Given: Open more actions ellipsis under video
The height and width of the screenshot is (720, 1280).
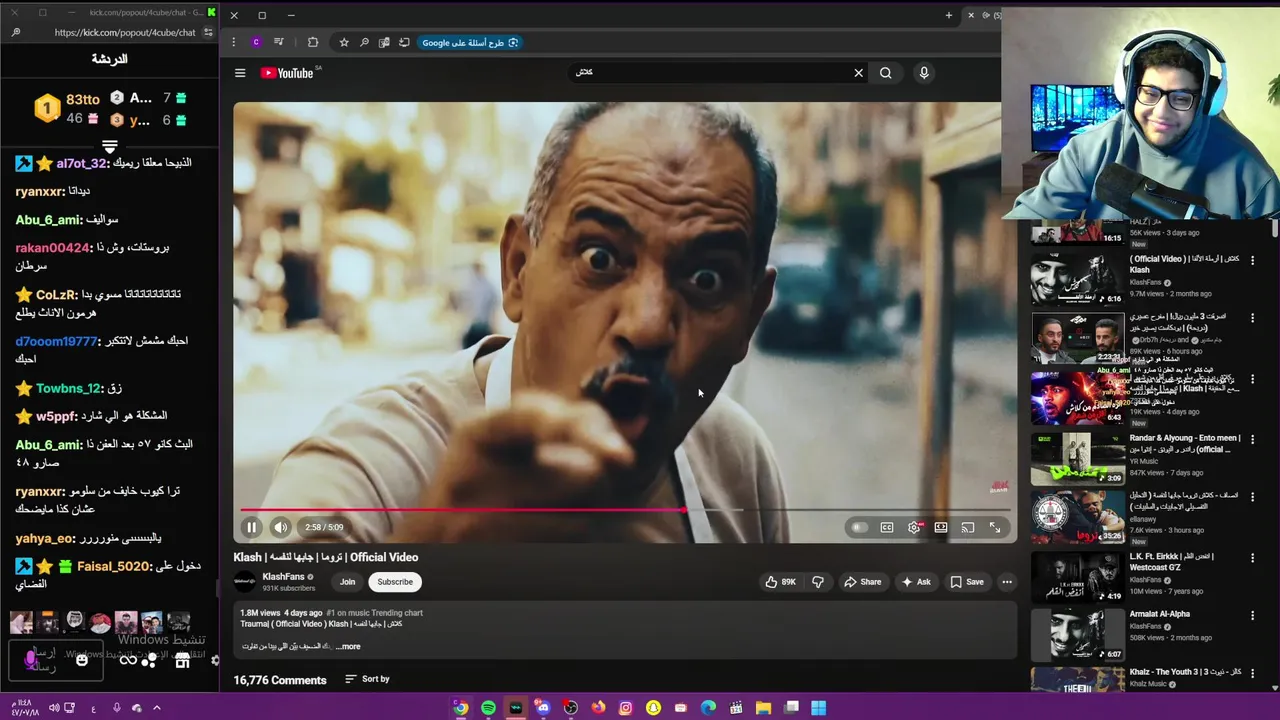Looking at the screenshot, I should [1007, 582].
